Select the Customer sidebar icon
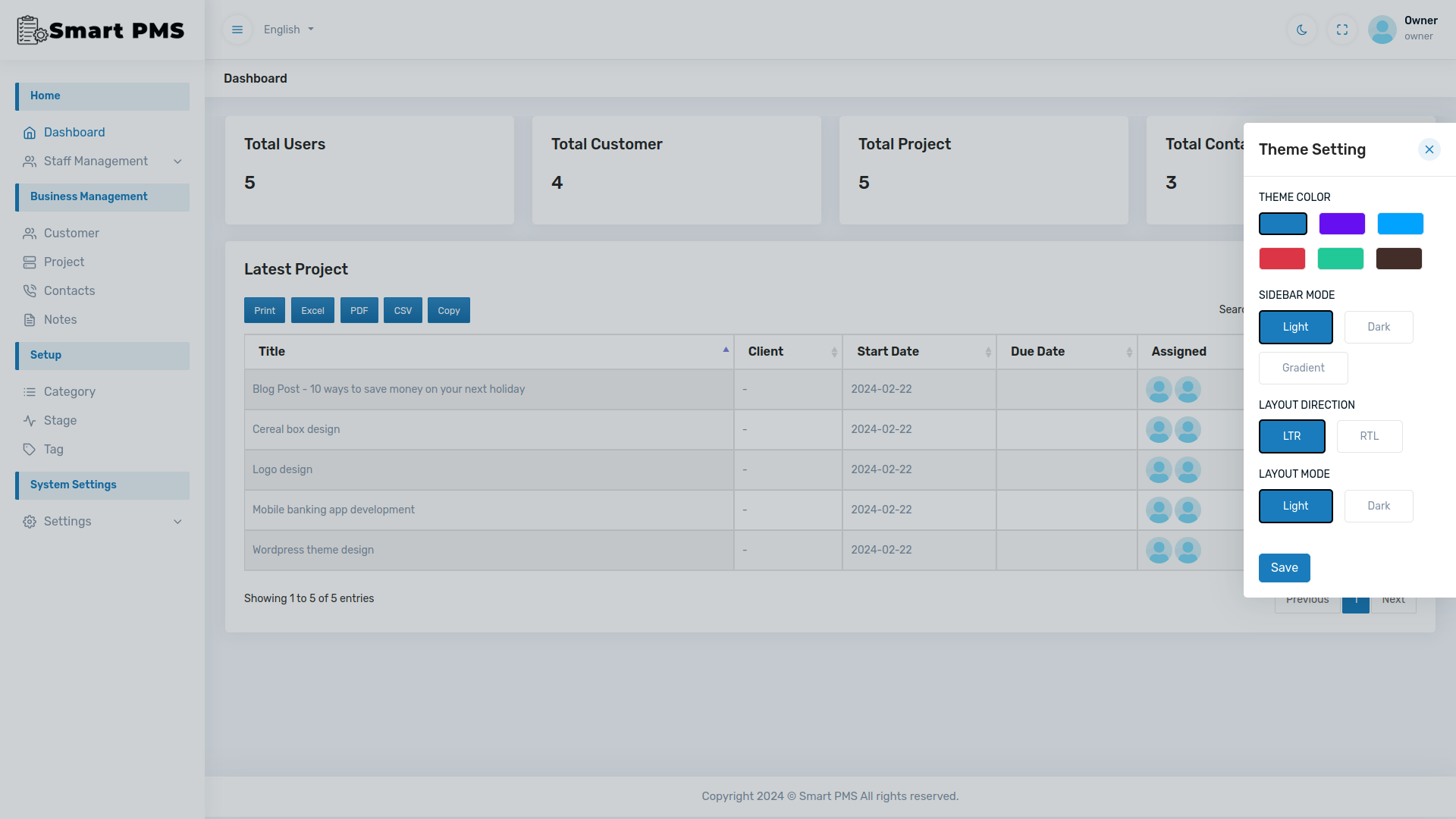1456x819 pixels. [30, 233]
